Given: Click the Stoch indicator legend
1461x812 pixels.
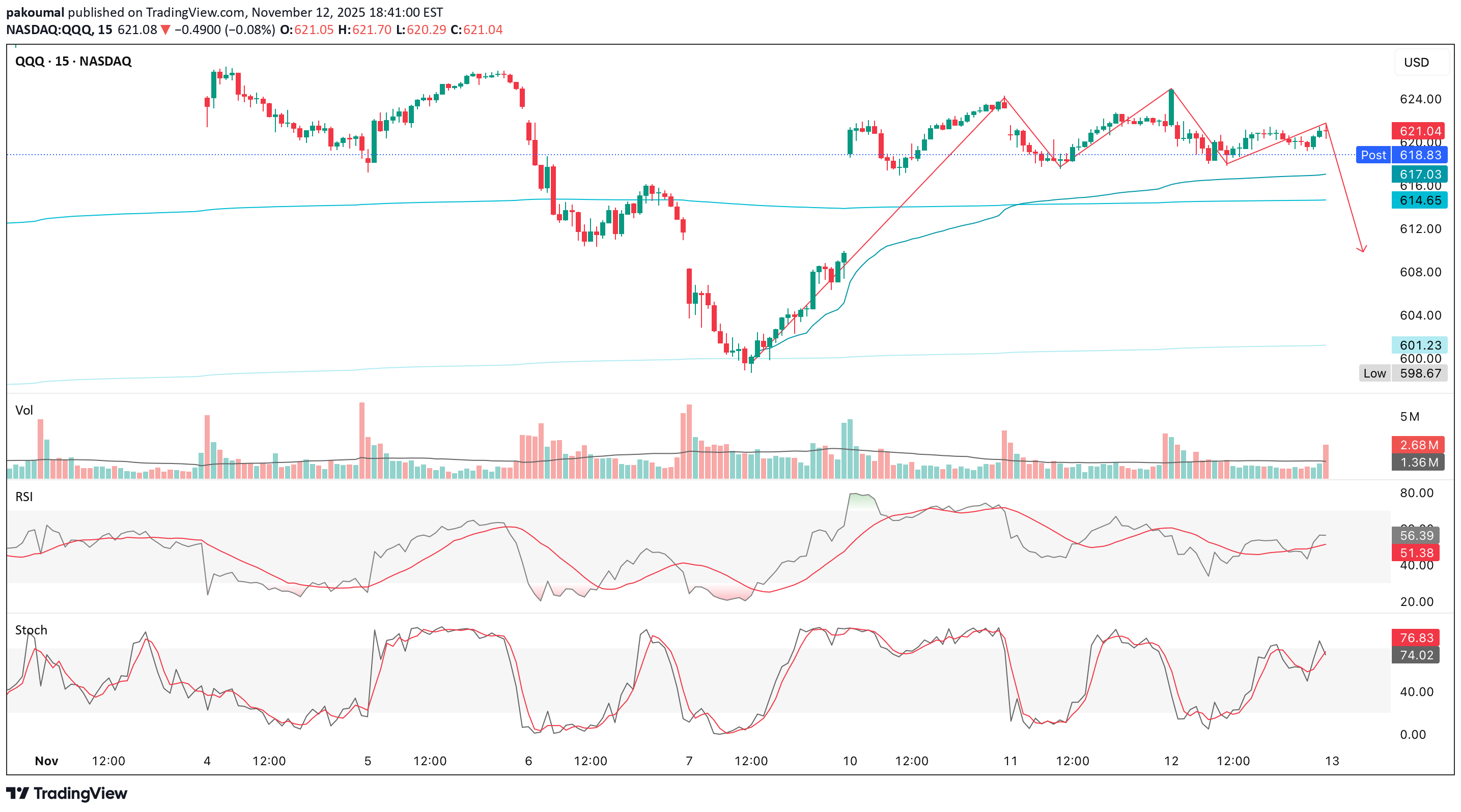Looking at the screenshot, I should click(x=31, y=630).
